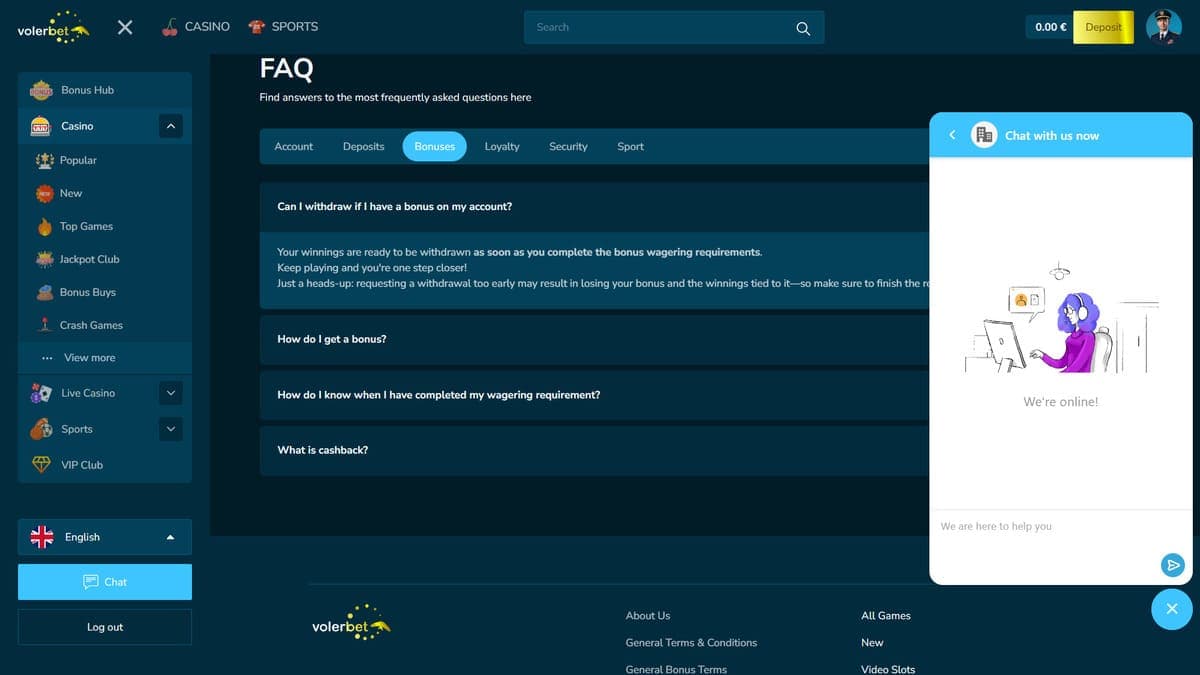1200x675 pixels.
Task: Click the View more sidebar label
Action: 90,358
